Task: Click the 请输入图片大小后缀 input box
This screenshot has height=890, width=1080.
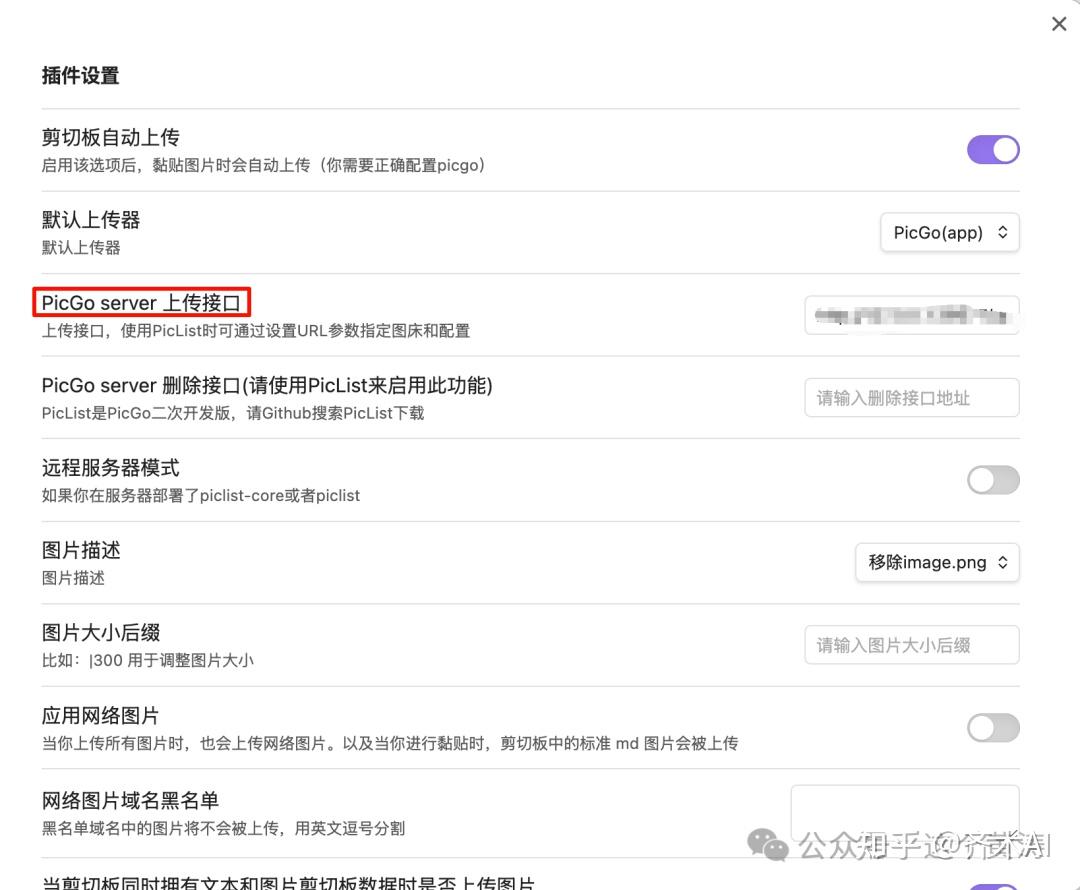Action: coord(911,644)
